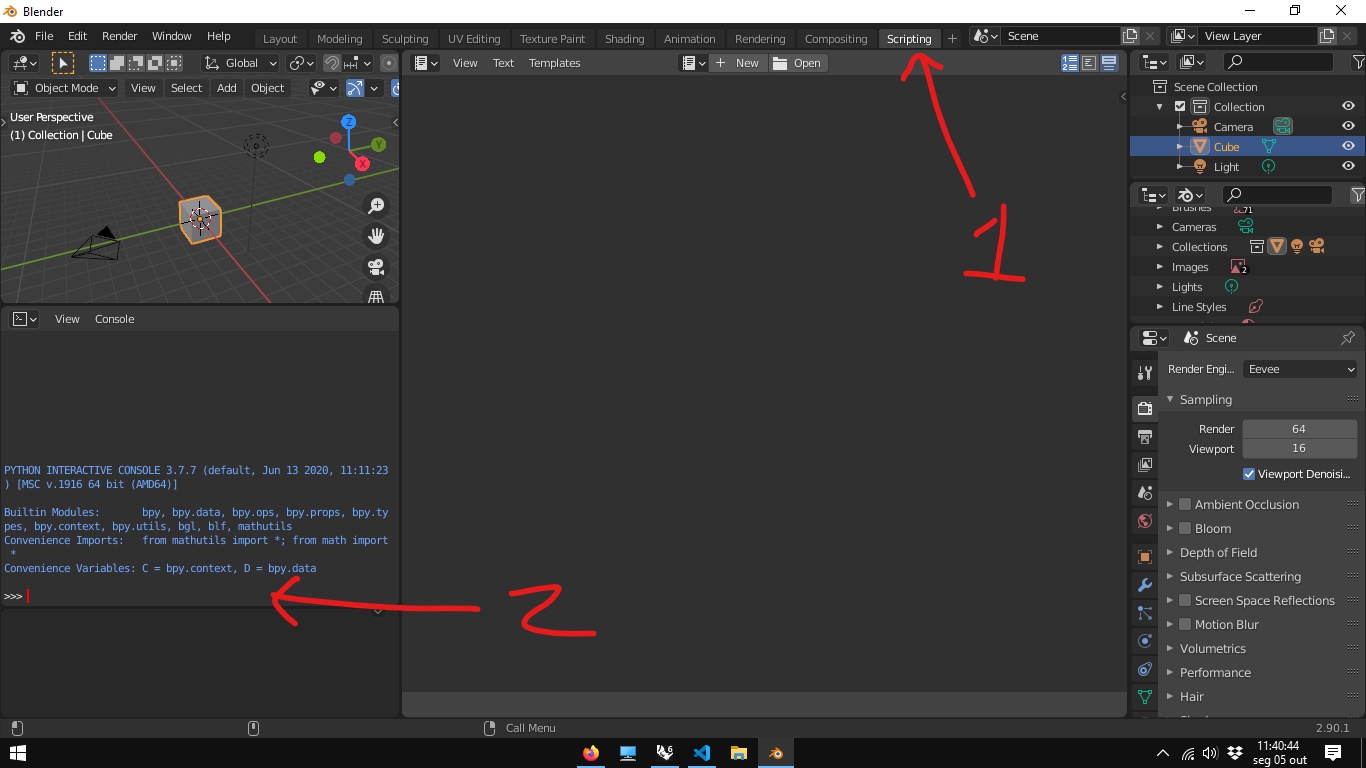This screenshot has height=768, width=1366.
Task: Click the Render samples field showing 64
Action: tap(1298, 429)
